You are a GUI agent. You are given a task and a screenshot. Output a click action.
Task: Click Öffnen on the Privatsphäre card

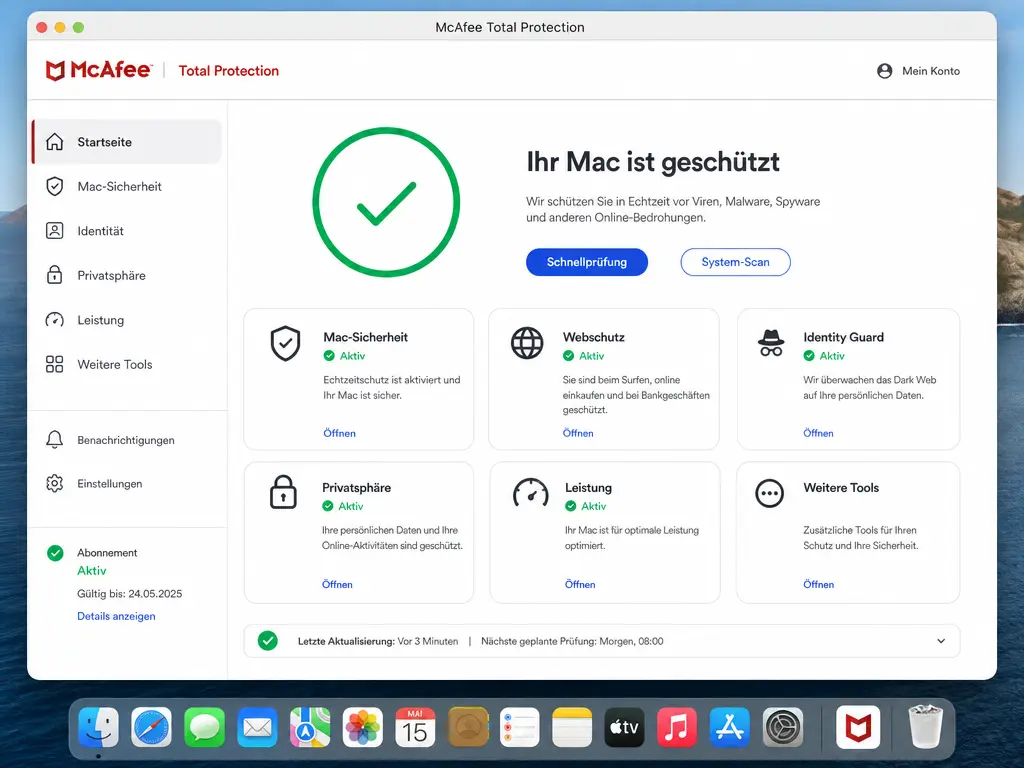(337, 584)
